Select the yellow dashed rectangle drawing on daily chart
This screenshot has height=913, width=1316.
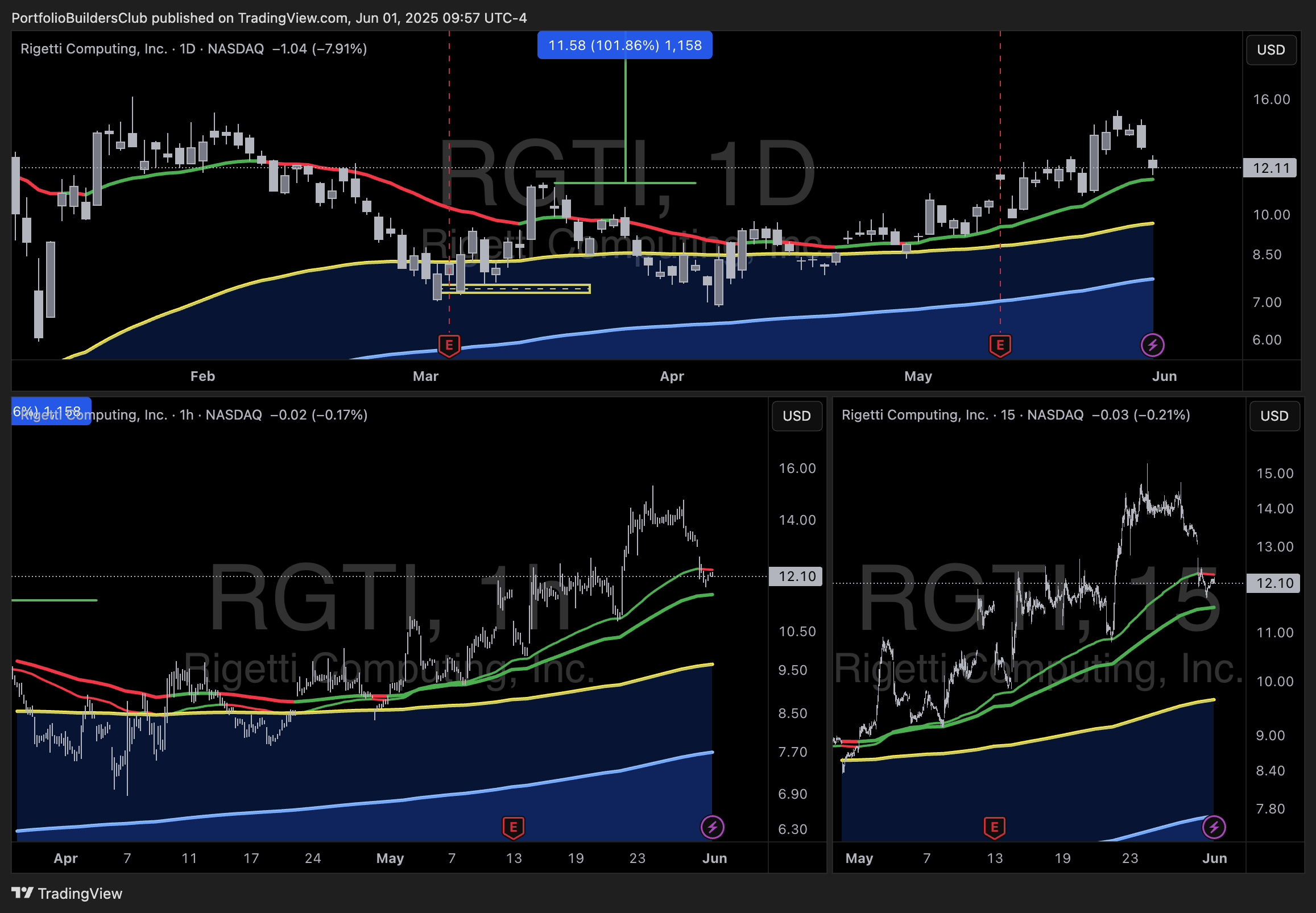(x=515, y=289)
